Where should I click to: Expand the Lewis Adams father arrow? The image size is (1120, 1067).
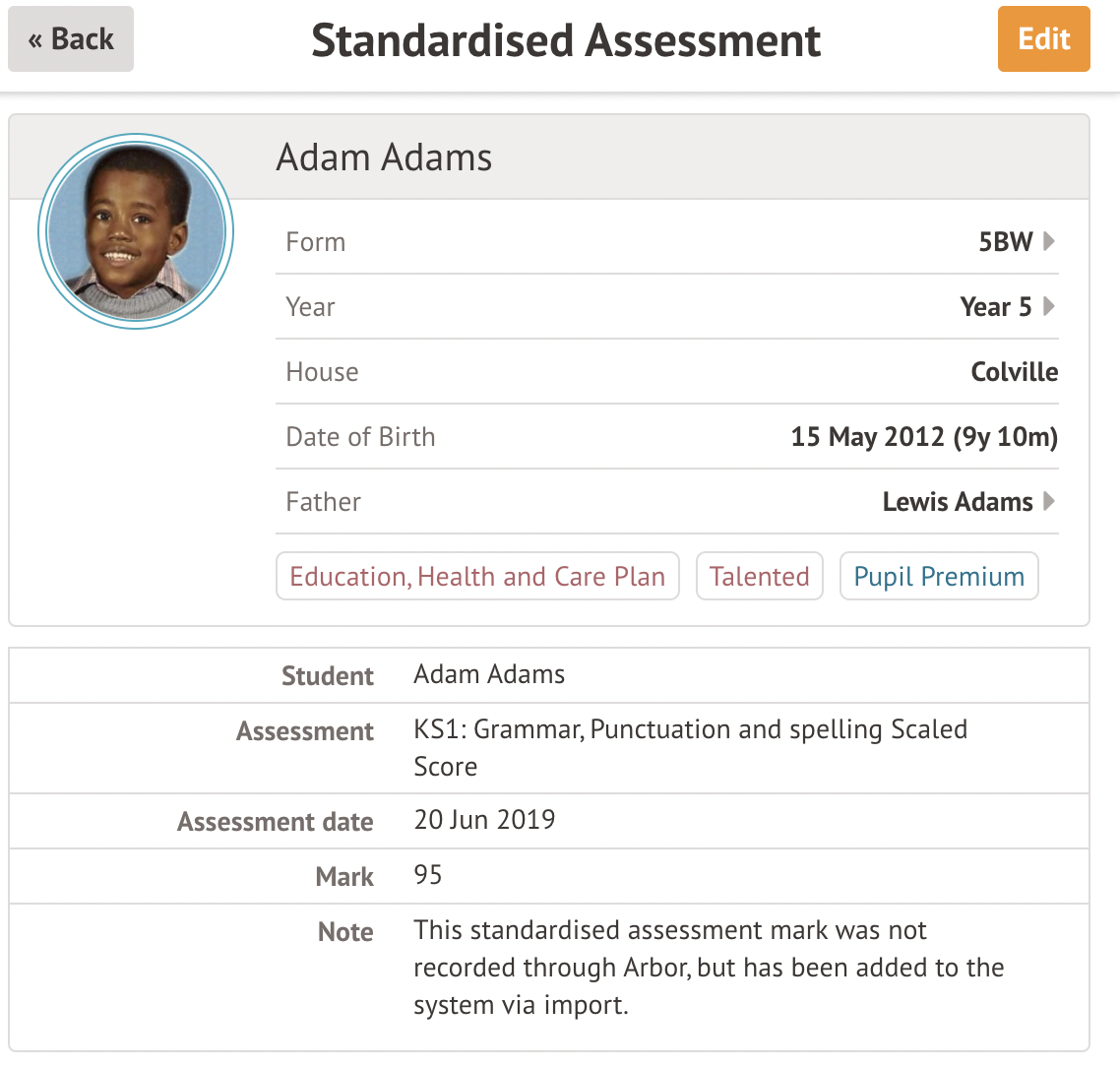(x=1049, y=501)
